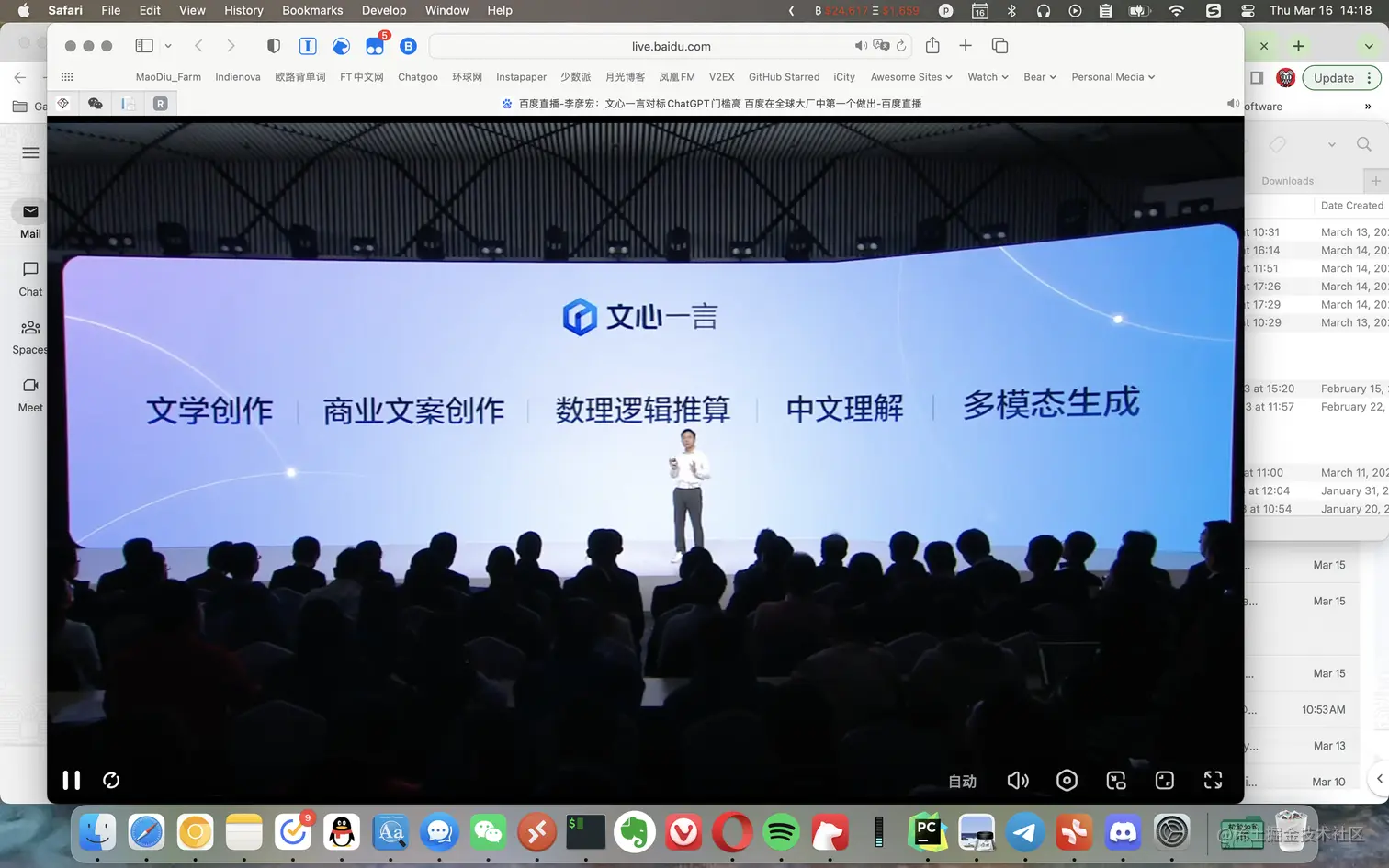Open video player hexagon settings icon
1389x868 pixels.
(1067, 780)
